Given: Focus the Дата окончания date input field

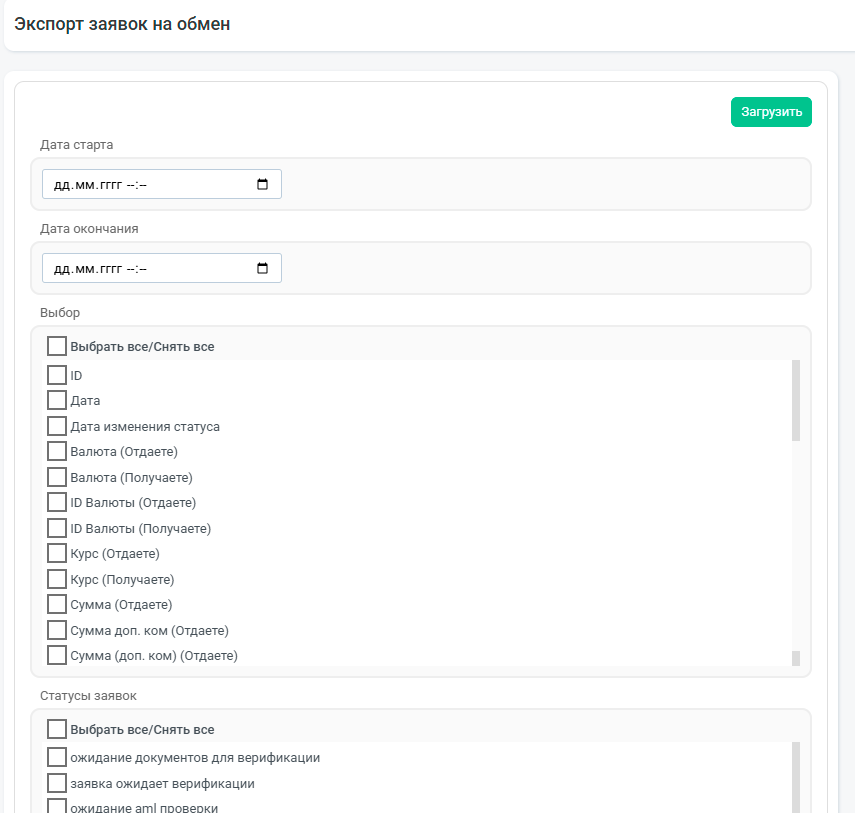Looking at the screenshot, I should click(x=162, y=268).
